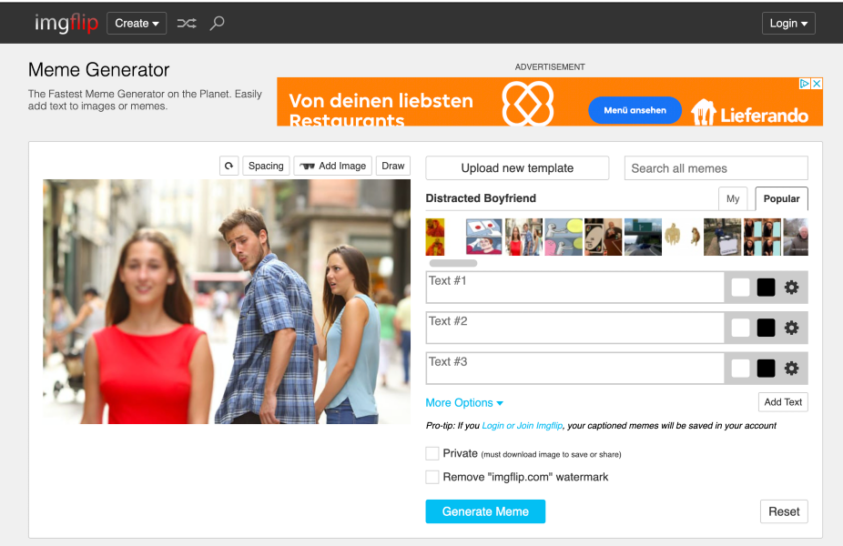Open the search magnifier icon

click(x=217, y=23)
